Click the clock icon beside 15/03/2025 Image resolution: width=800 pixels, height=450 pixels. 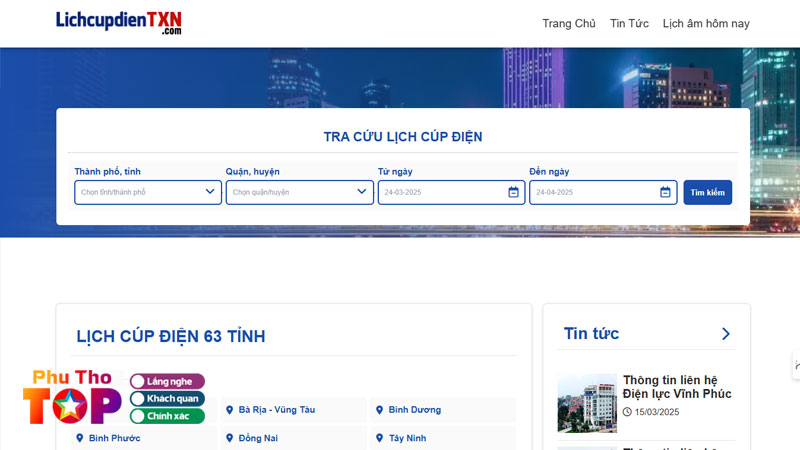[627, 412]
